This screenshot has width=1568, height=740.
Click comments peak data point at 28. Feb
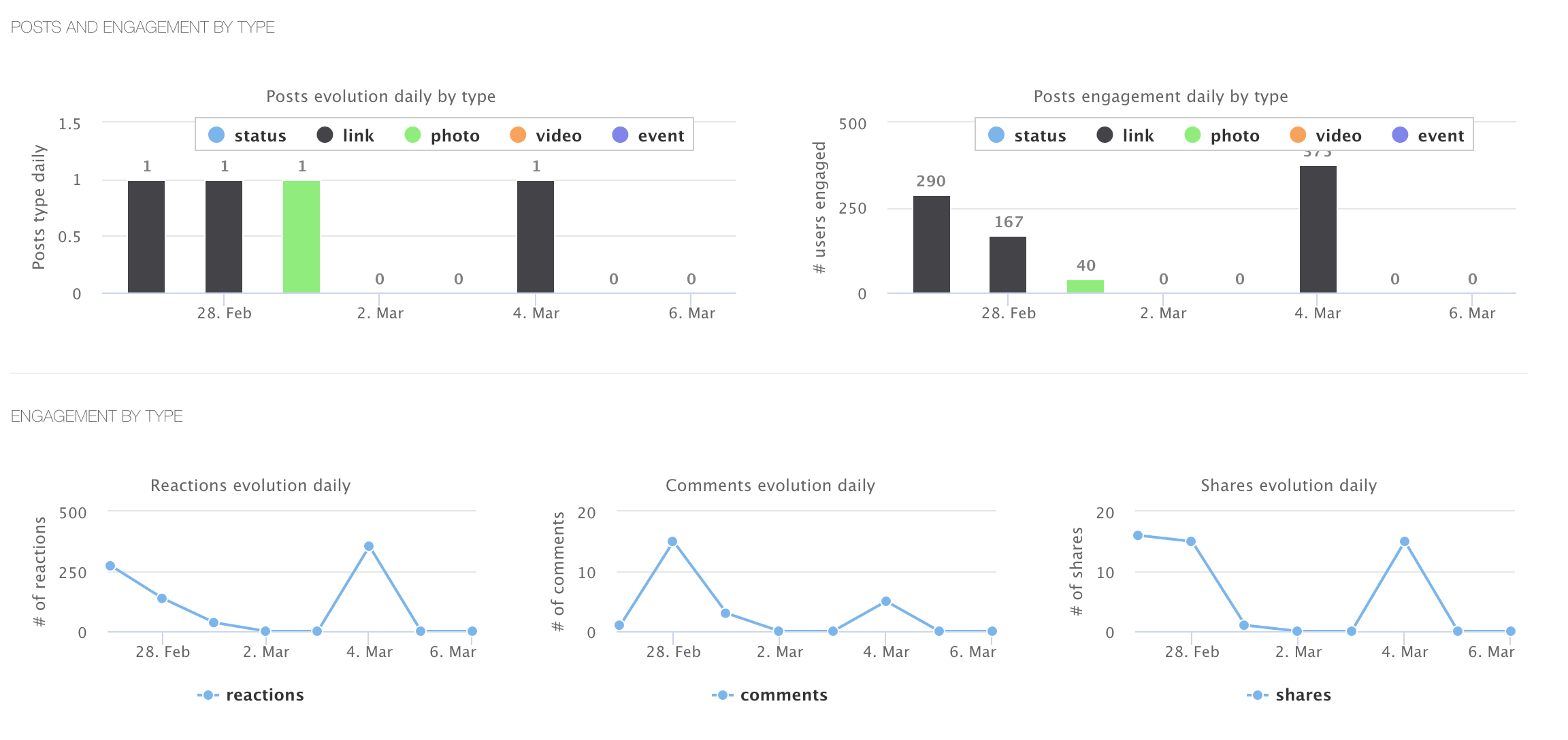(x=672, y=542)
